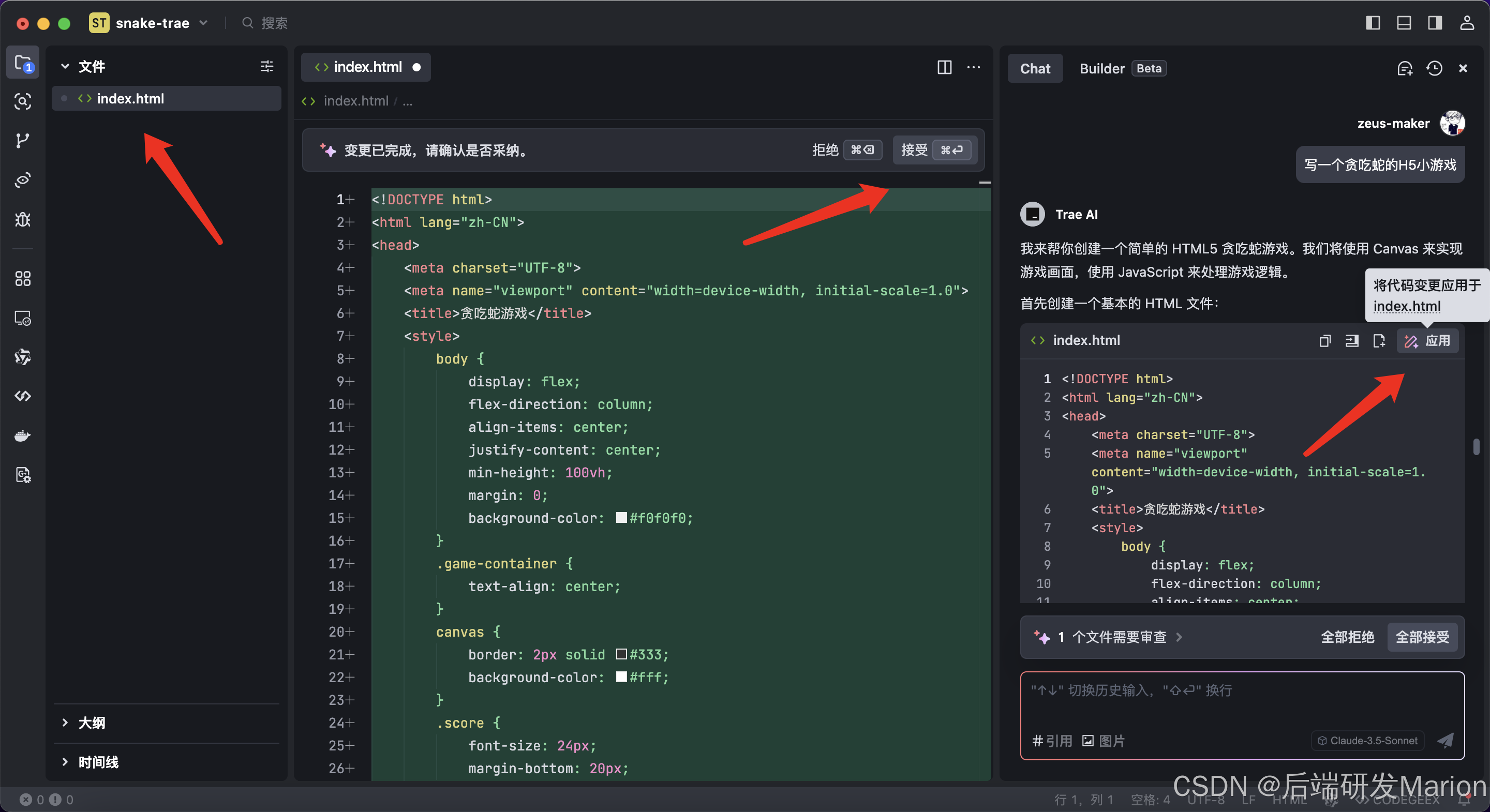The image size is (1490, 812).
Task: Toggle the right sidebar layout button
Action: coord(1435,23)
